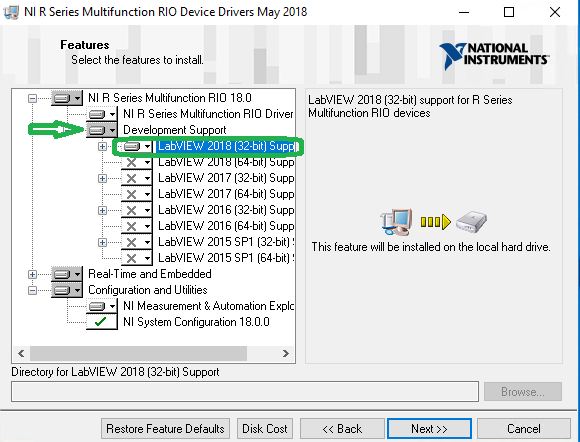The image size is (580, 442).
Task: Click Restore Feature Defaults button
Action: [x=165, y=429]
